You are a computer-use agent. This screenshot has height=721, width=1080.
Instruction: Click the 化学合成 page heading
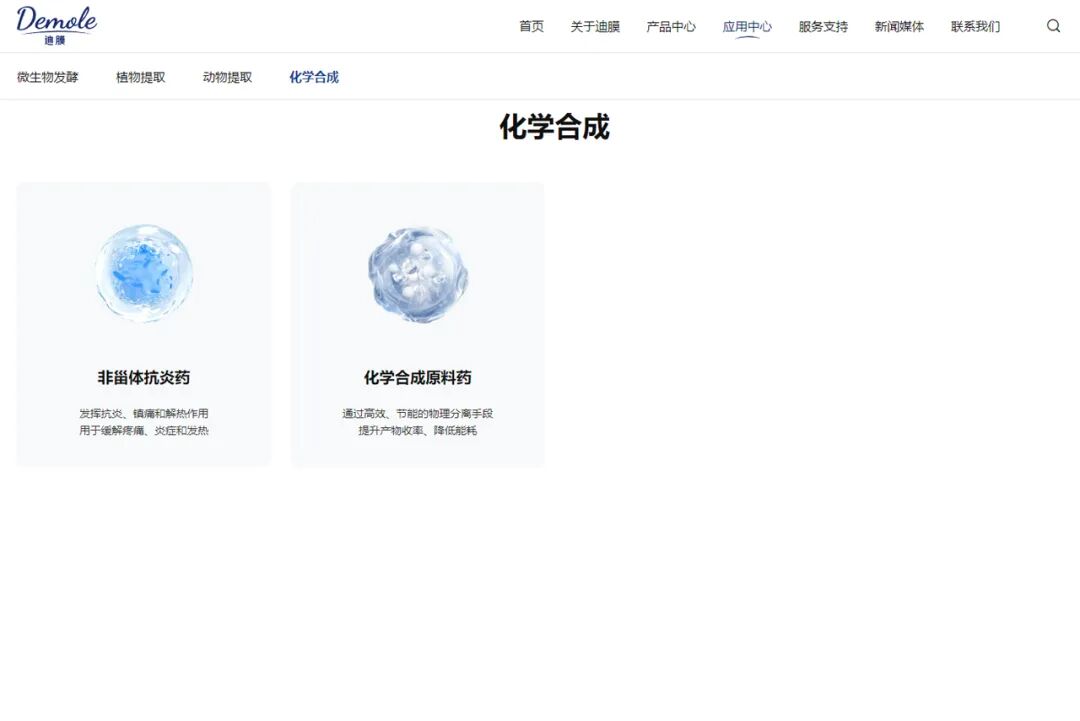(x=554, y=128)
